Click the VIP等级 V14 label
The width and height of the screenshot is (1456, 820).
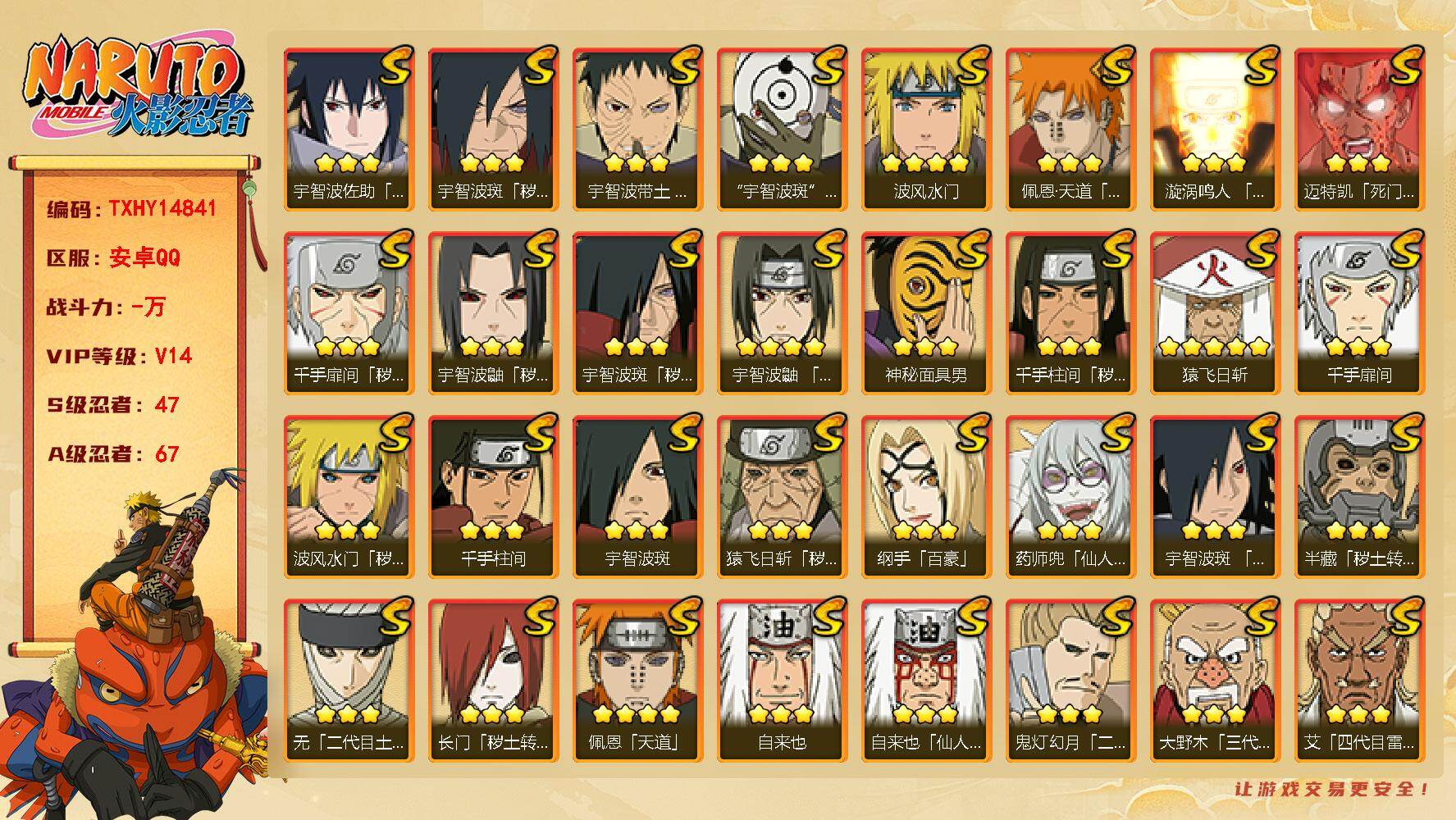[x=119, y=356]
